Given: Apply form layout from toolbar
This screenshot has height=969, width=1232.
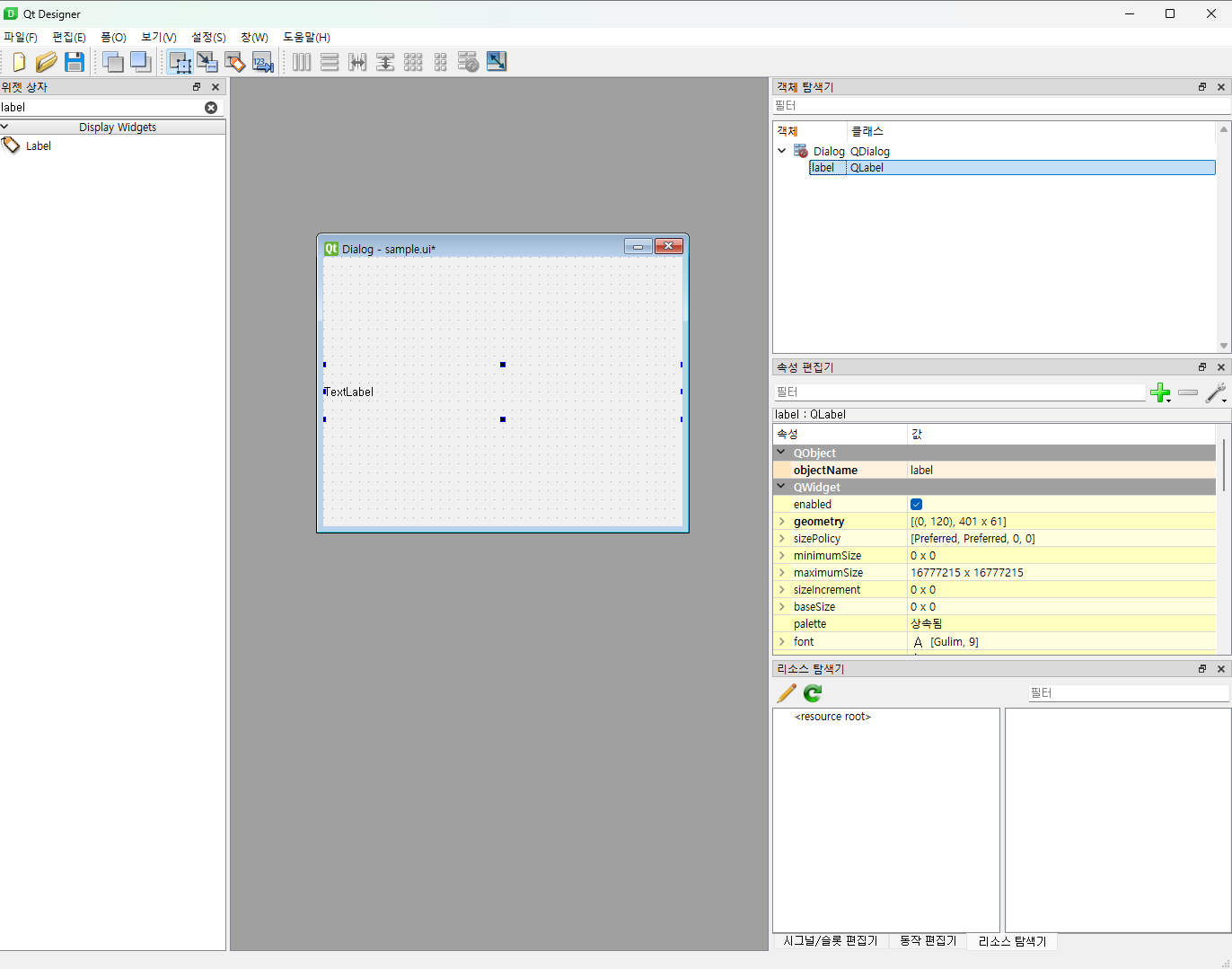Looking at the screenshot, I should point(441,62).
